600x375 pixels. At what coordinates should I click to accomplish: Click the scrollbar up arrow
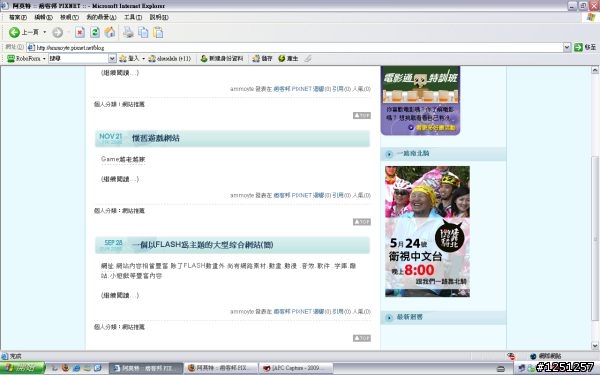tap(595, 70)
